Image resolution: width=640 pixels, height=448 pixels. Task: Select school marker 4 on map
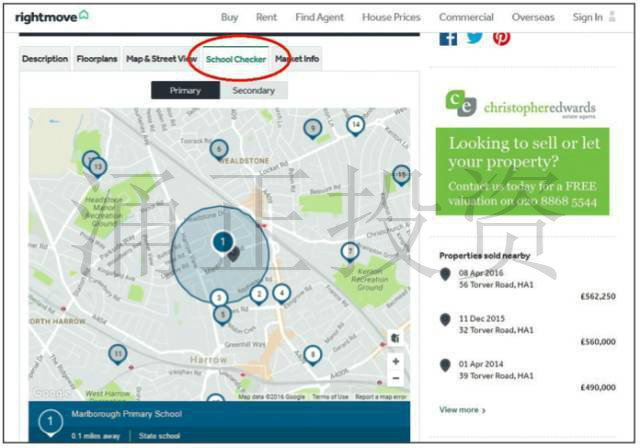coord(281,294)
